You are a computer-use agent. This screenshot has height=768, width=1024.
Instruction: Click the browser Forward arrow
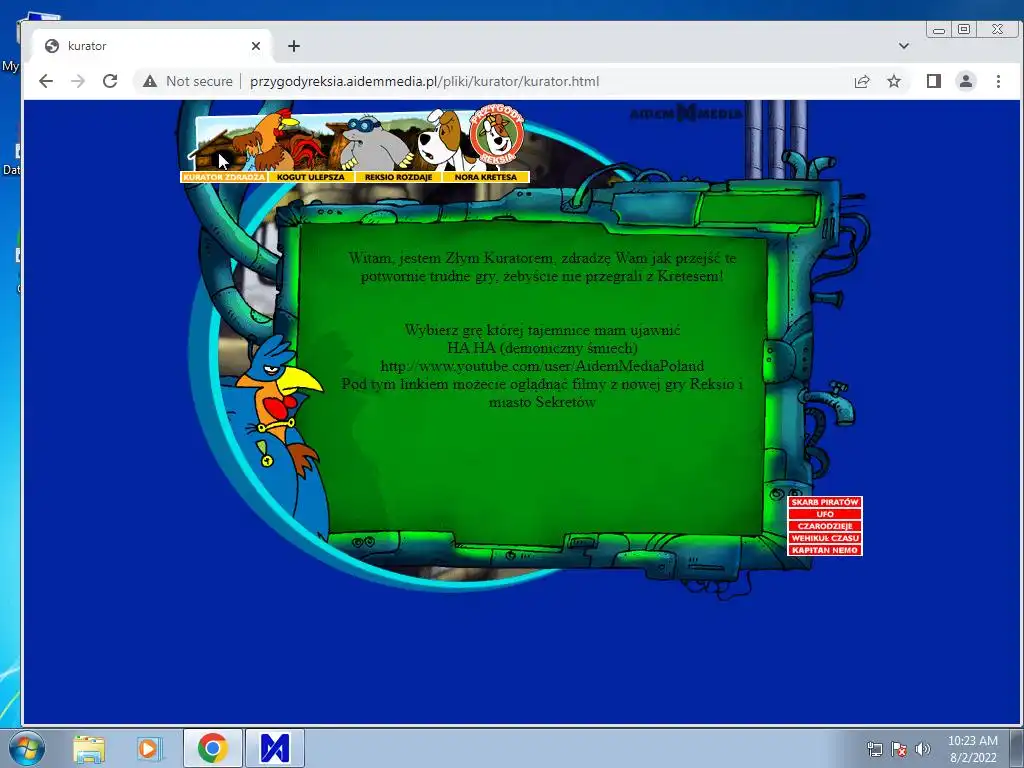[x=78, y=81]
